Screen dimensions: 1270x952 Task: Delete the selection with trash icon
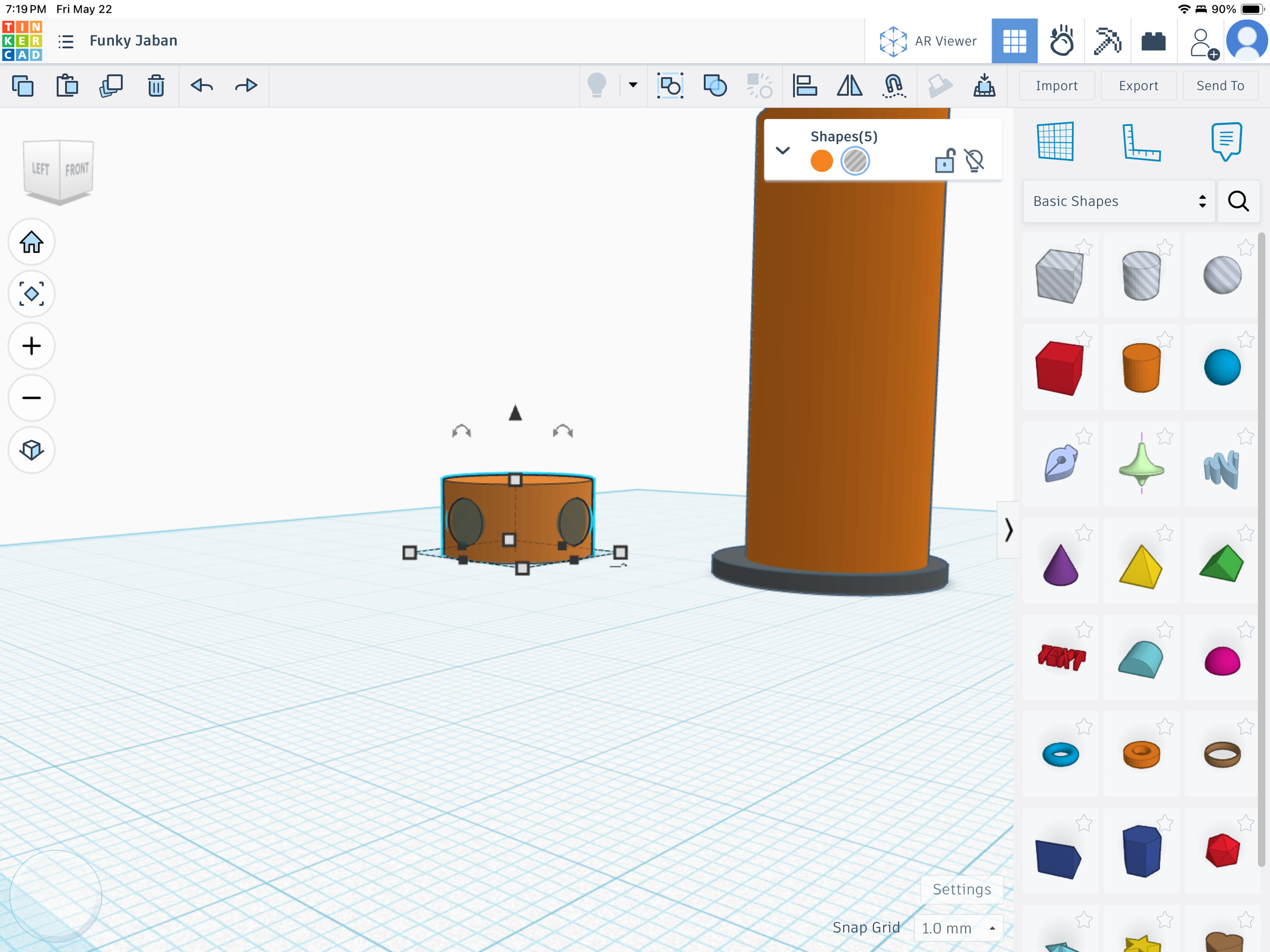click(x=156, y=86)
